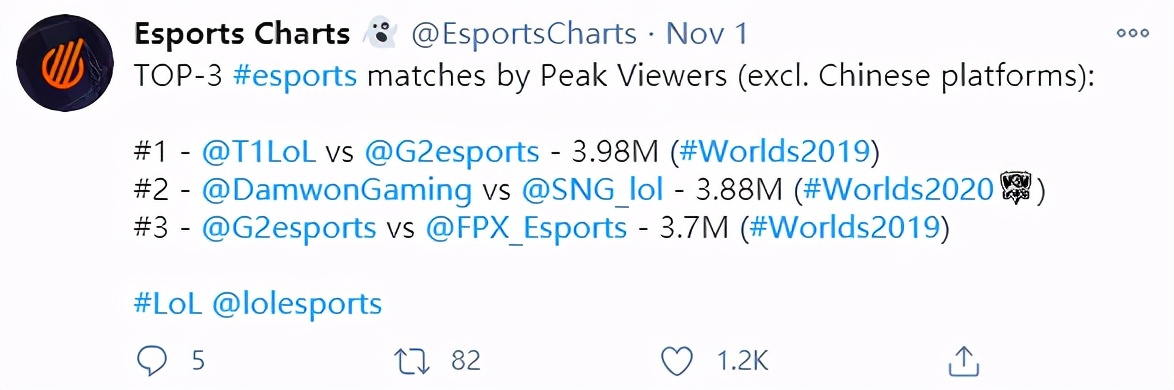
Task: Open the @lolesports mention
Action: click(x=297, y=303)
